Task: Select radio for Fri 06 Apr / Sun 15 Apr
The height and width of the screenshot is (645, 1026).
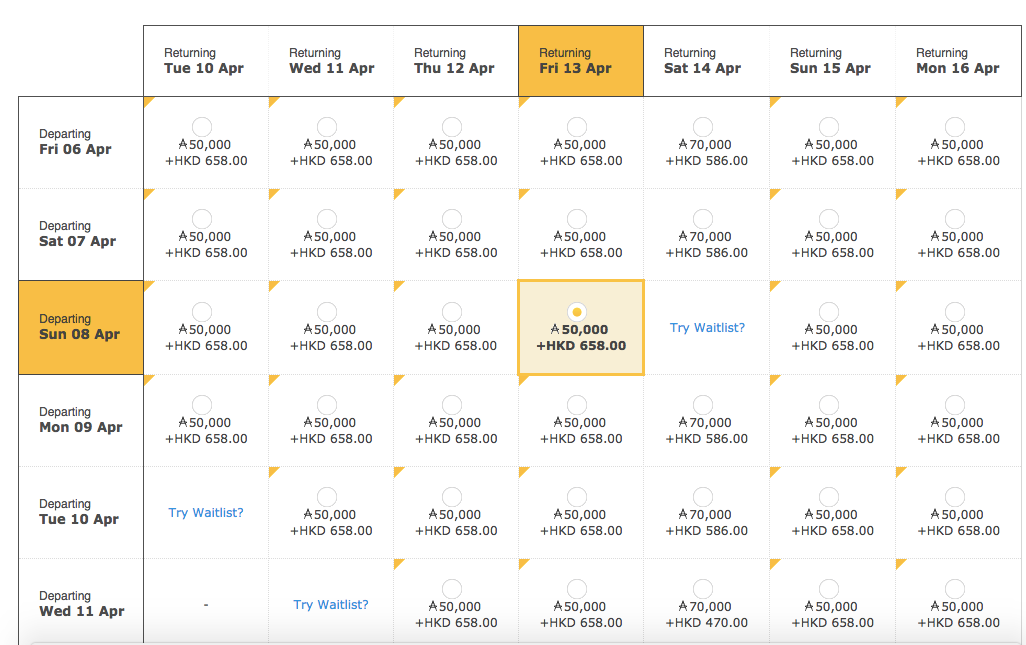Action: click(829, 127)
